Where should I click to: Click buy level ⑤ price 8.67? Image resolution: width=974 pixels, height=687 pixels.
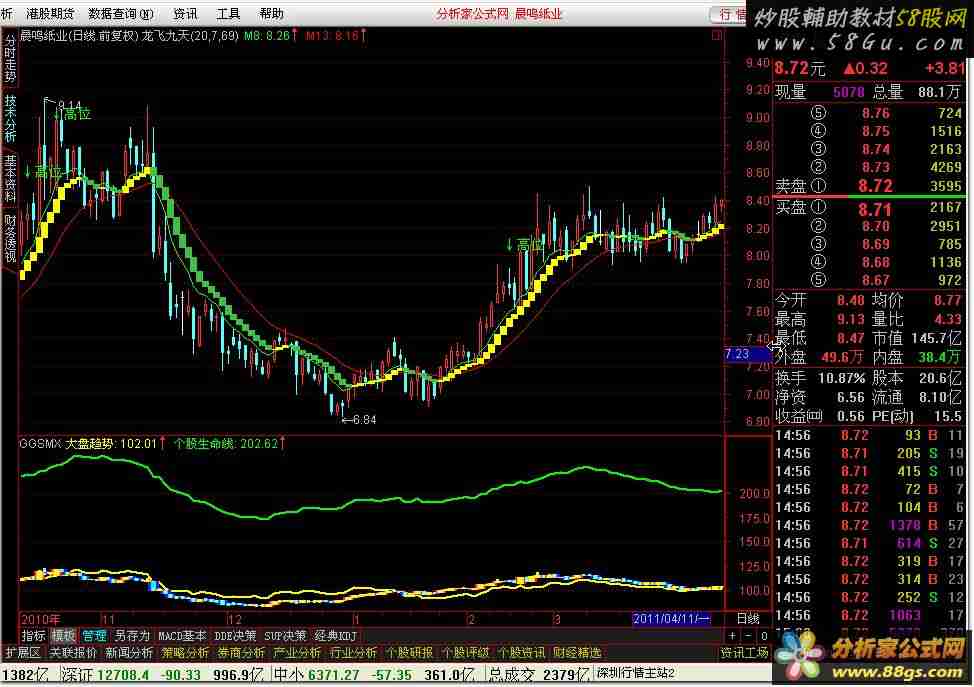coord(875,280)
